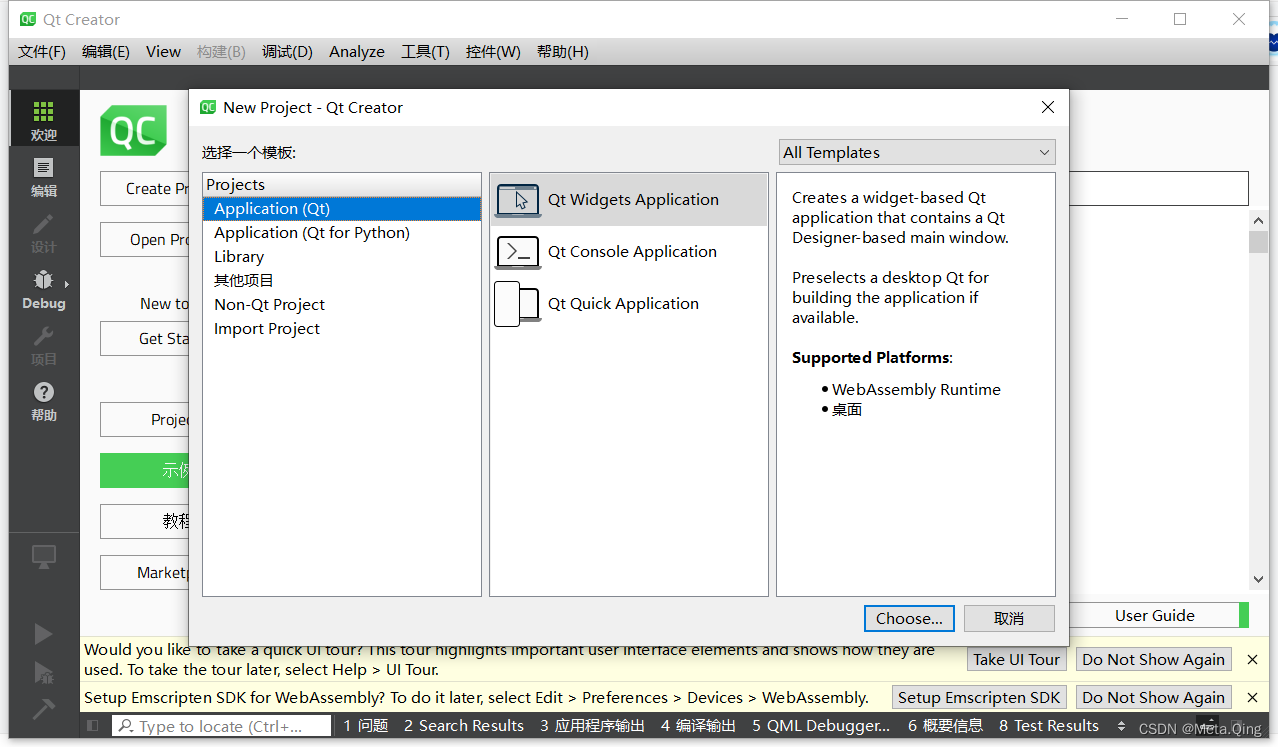Open the 帮助(H) menu

[x=562, y=52]
